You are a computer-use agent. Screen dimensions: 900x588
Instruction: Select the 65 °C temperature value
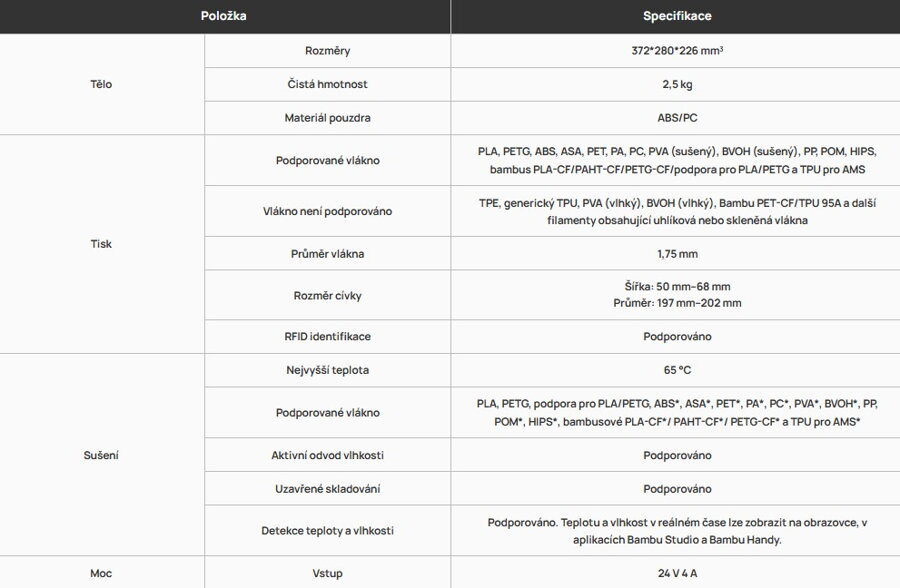click(x=677, y=370)
